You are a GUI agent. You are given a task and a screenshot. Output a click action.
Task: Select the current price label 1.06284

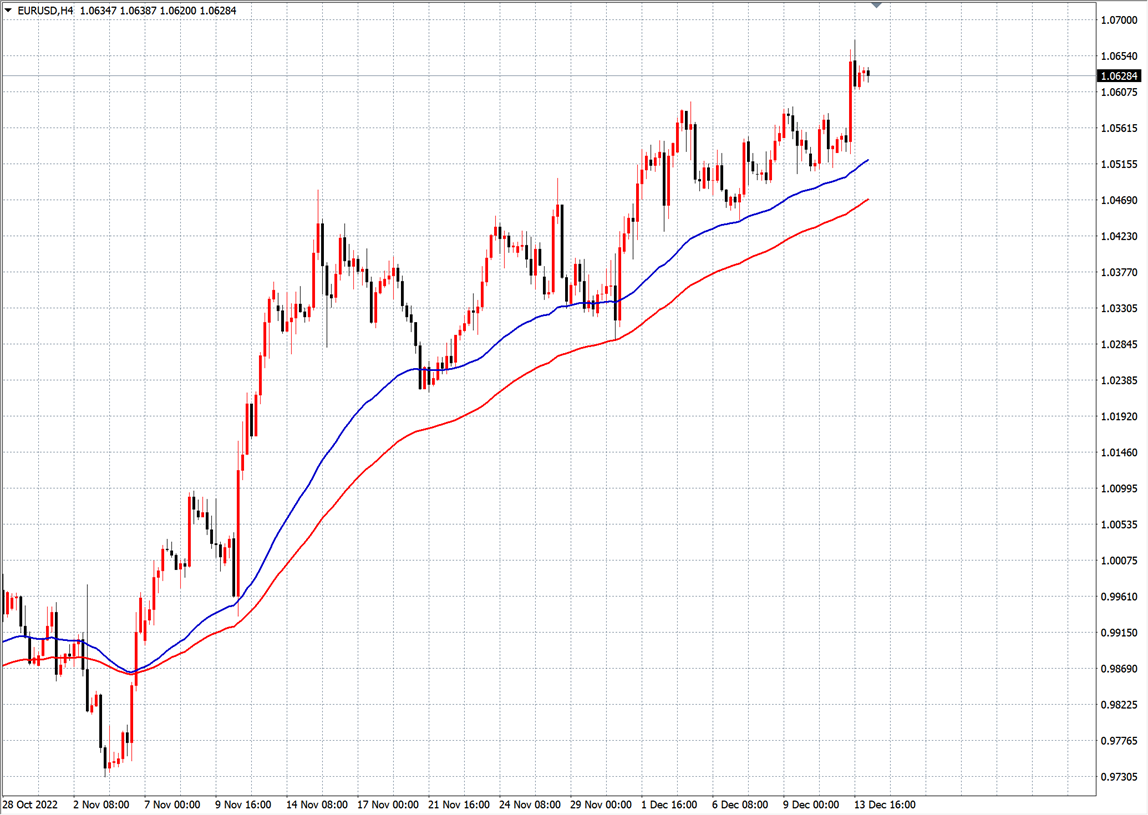pyautogui.click(x=1119, y=76)
